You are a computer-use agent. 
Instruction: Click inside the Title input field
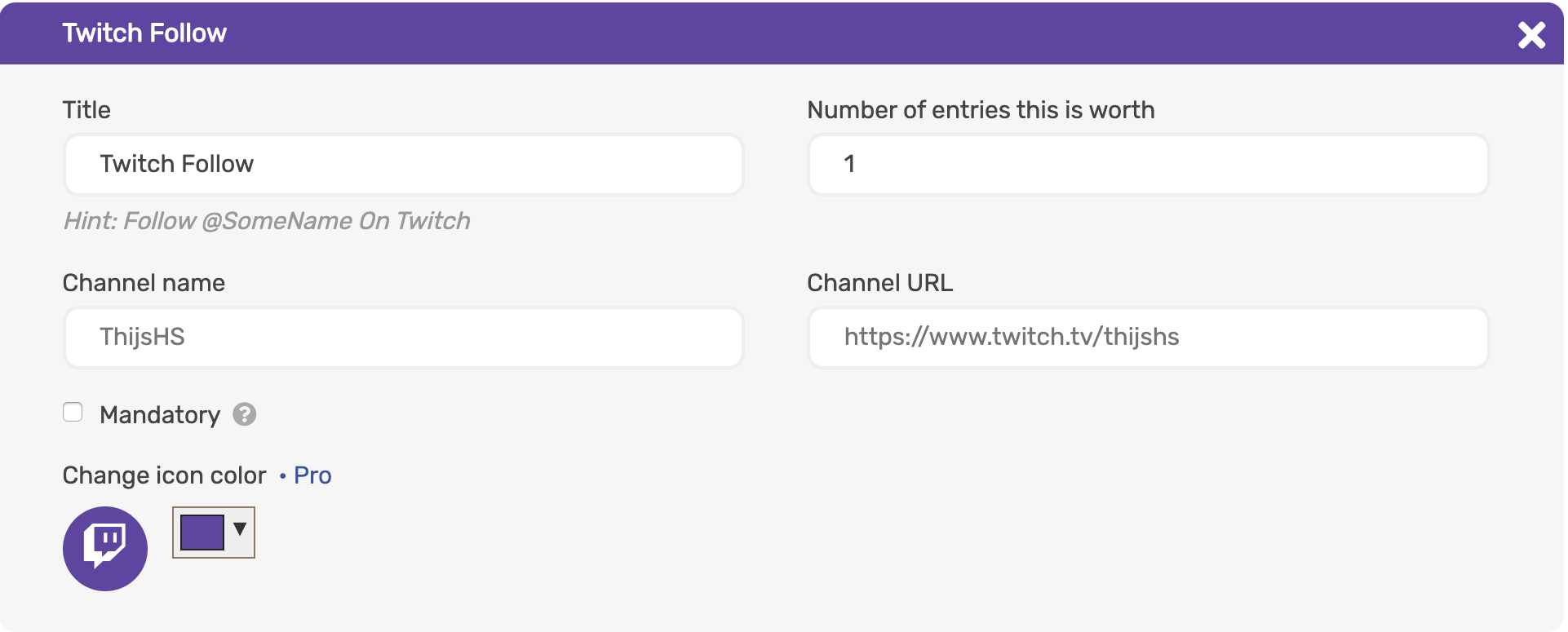(x=403, y=164)
